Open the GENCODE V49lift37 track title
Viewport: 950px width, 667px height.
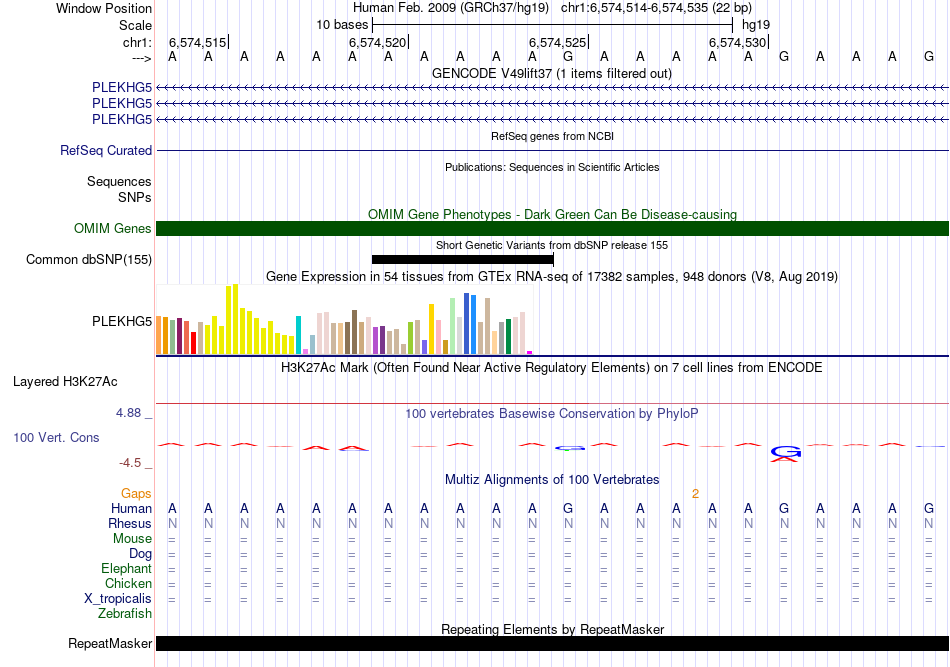pos(551,73)
